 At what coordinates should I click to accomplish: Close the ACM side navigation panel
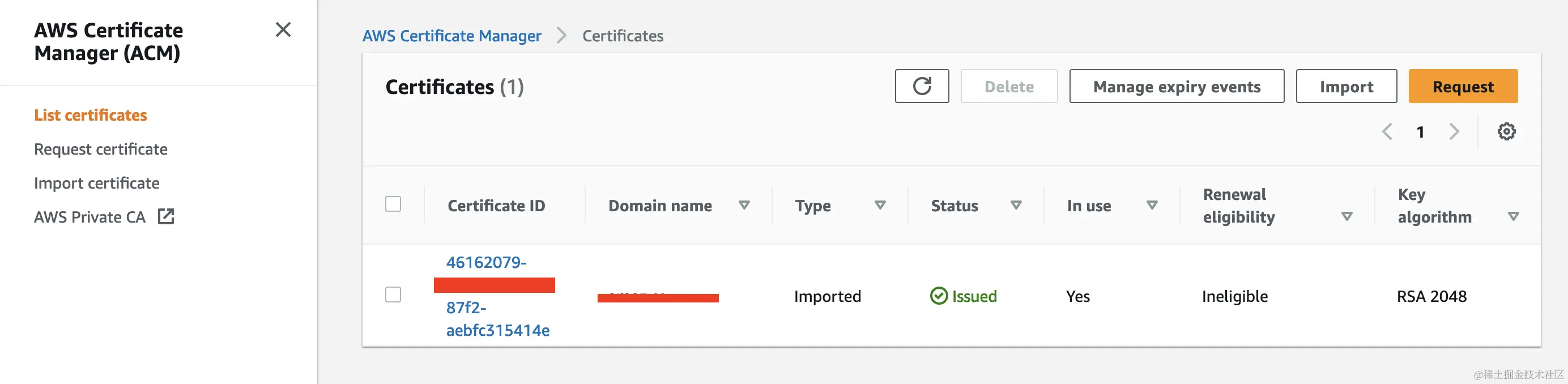click(x=283, y=30)
